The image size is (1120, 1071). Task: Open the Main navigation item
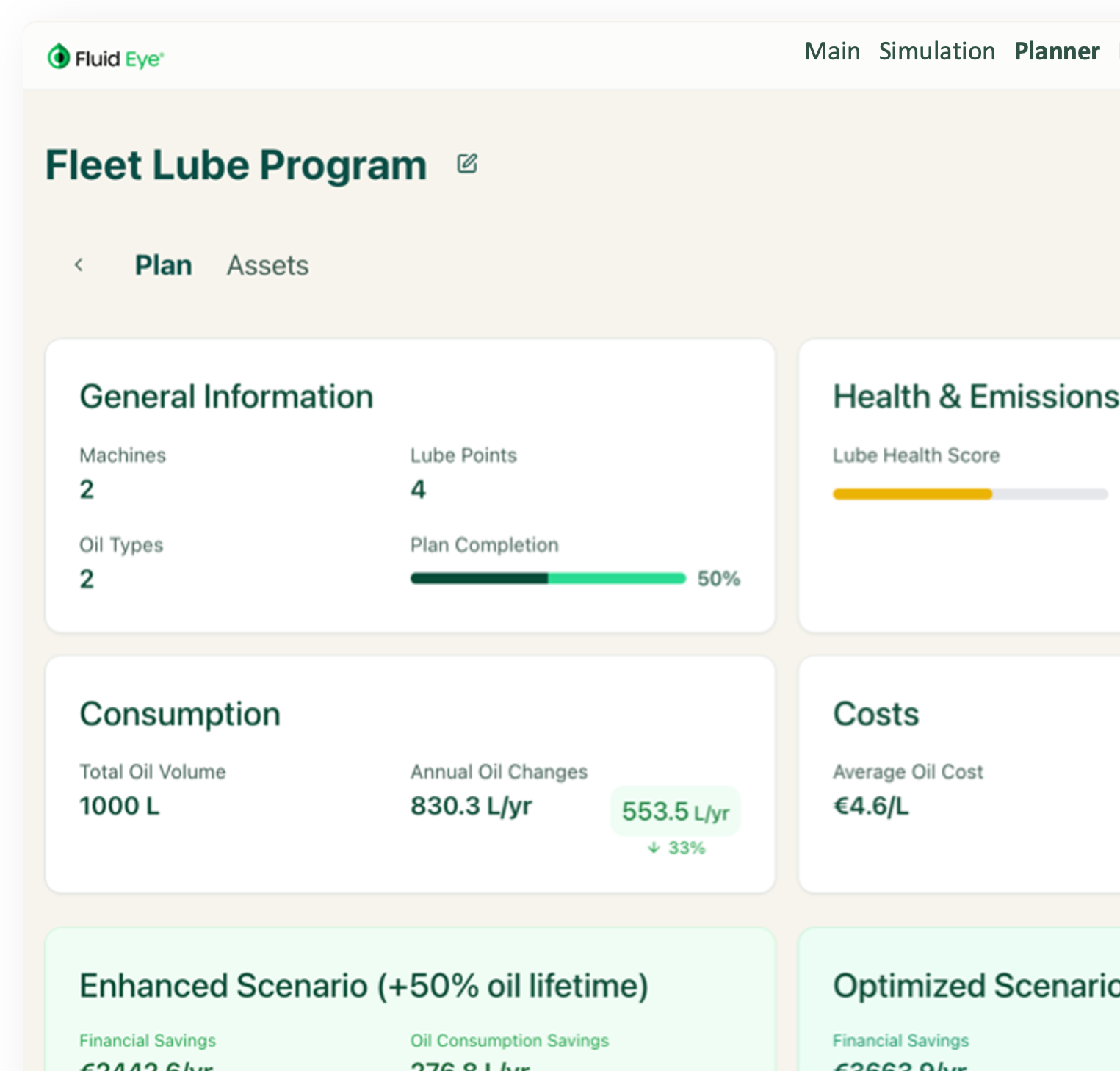832,51
